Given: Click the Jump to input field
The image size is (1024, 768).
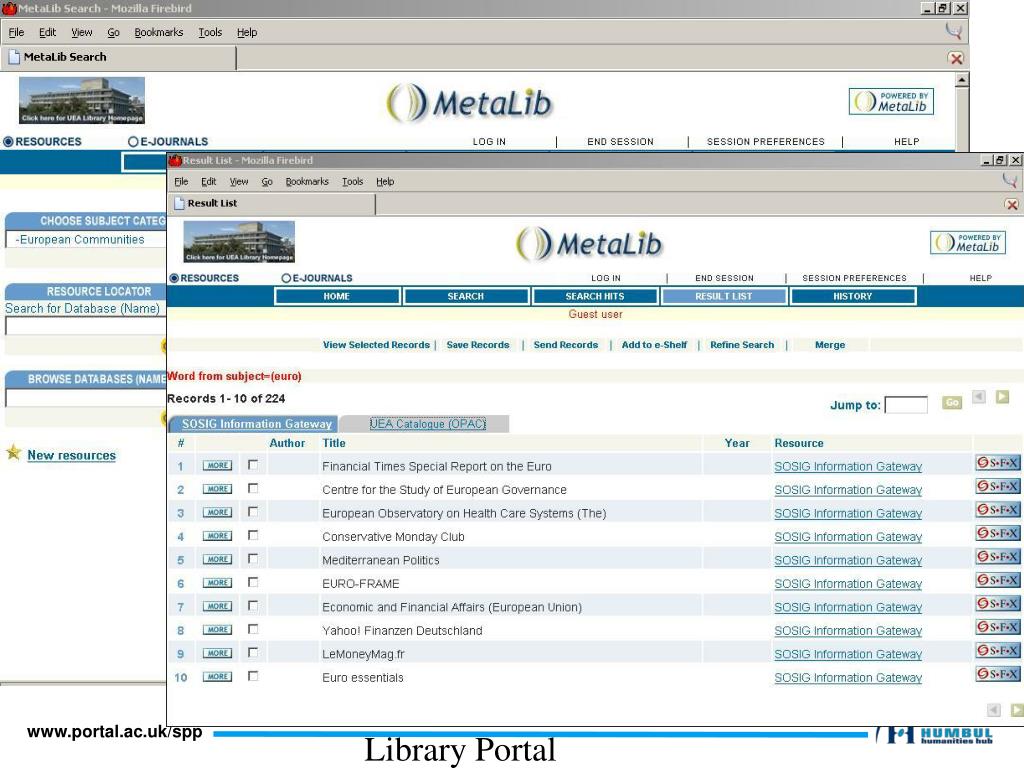Looking at the screenshot, I should pos(906,405).
